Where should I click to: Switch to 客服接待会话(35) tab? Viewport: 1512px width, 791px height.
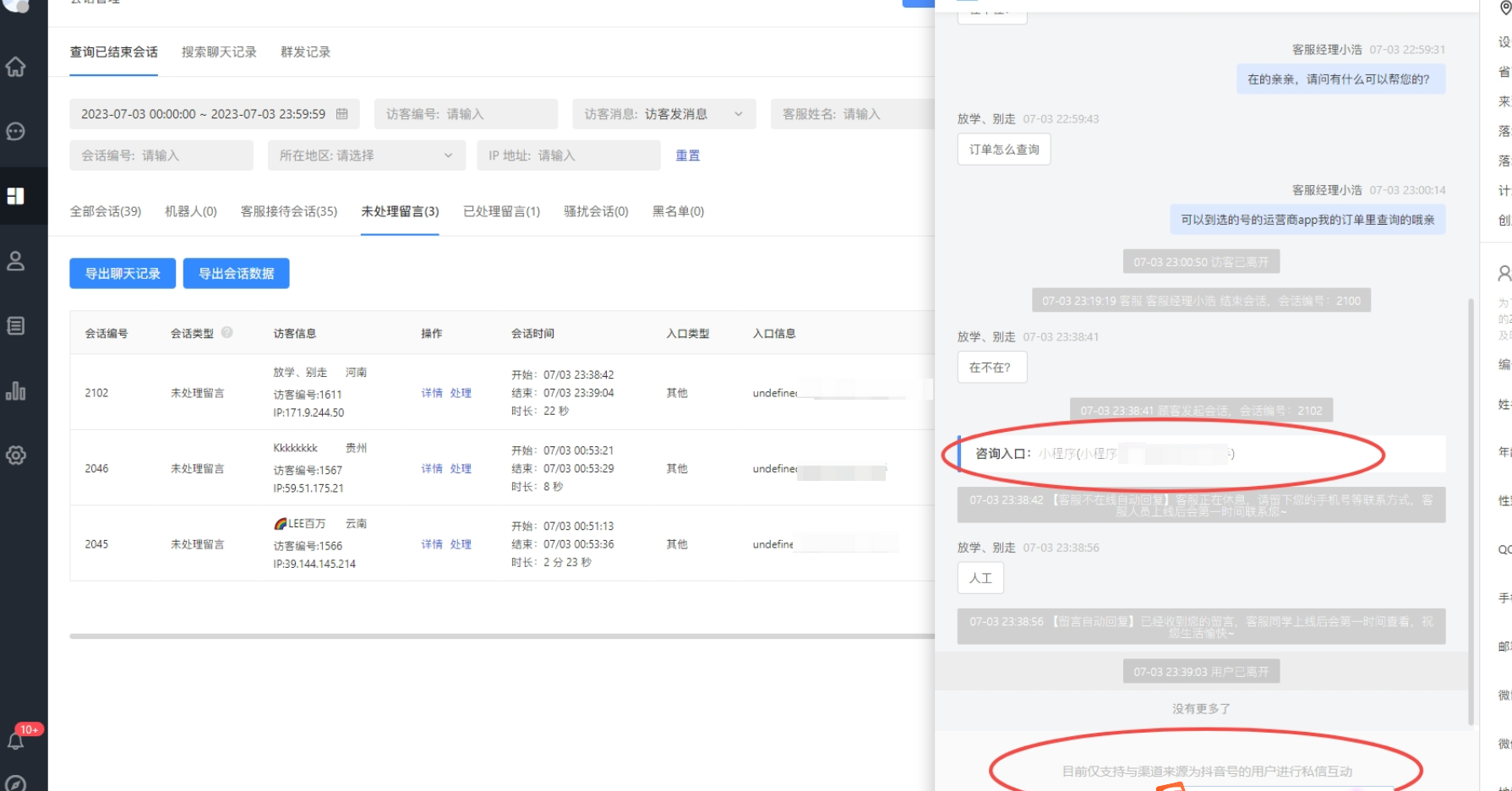(x=288, y=211)
